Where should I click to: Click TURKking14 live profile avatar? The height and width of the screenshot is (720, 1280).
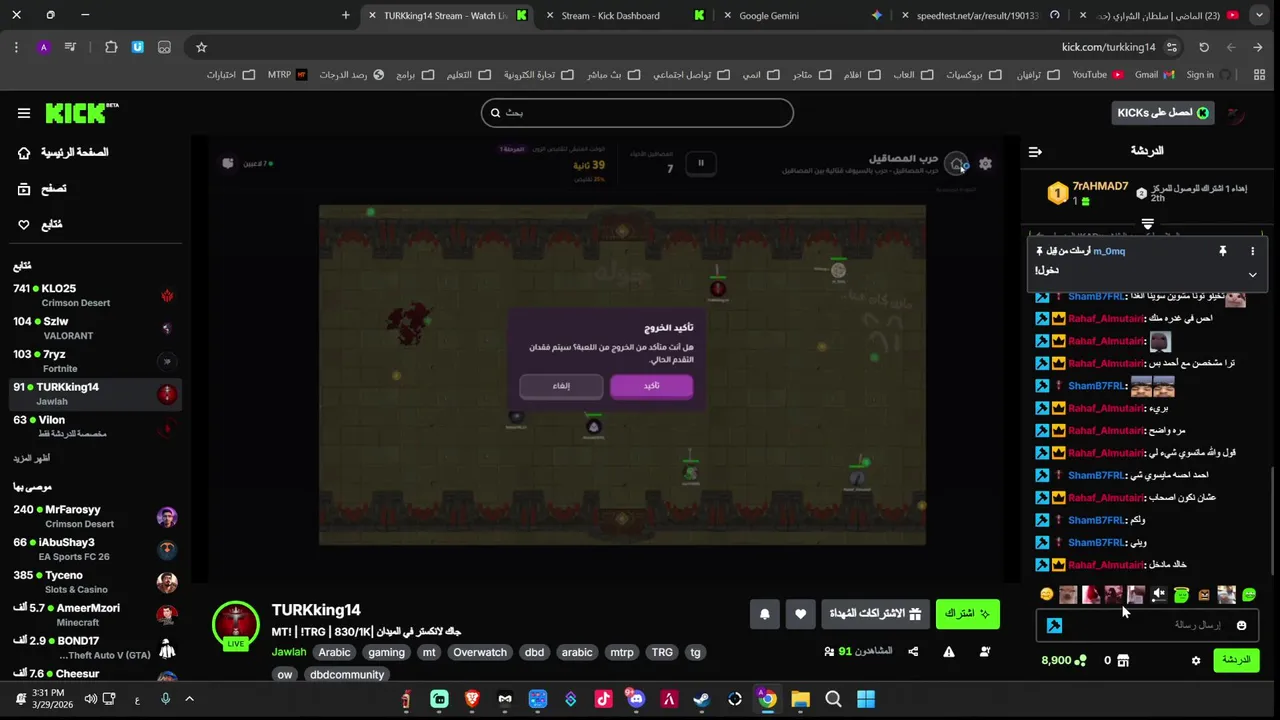click(236, 625)
